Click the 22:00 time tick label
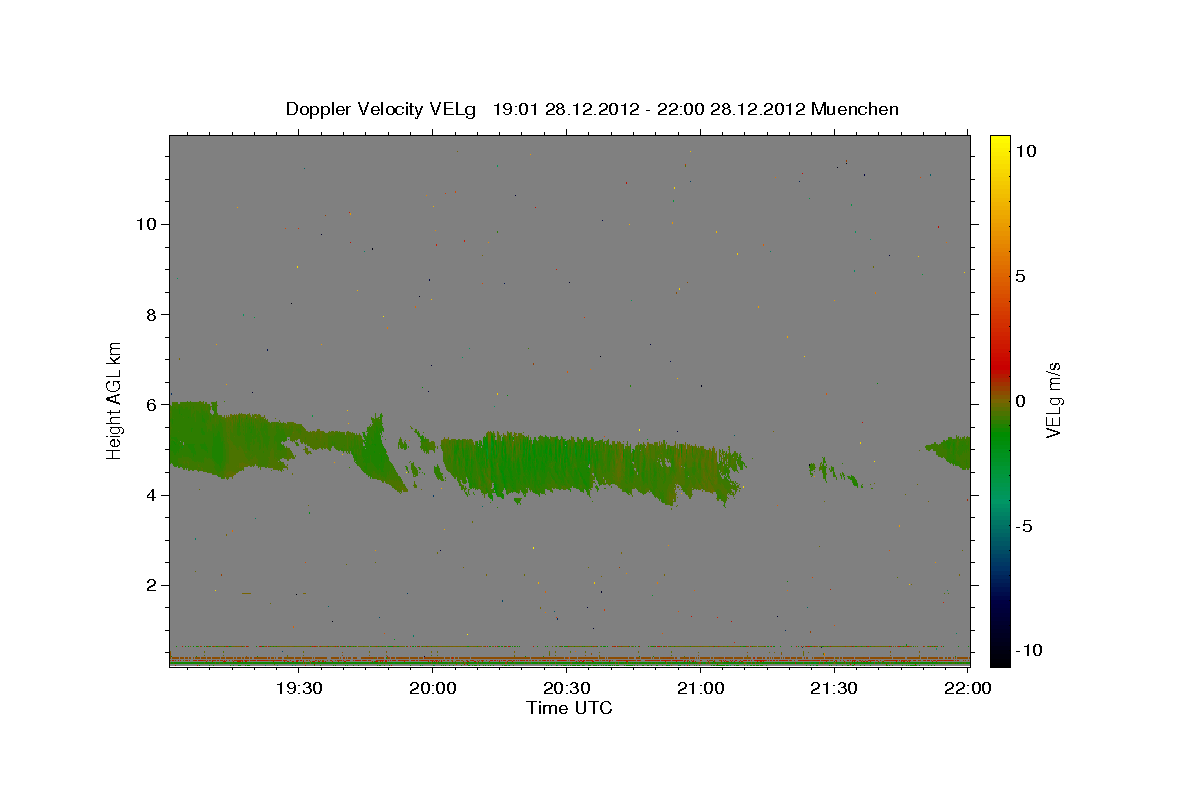 click(x=968, y=689)
